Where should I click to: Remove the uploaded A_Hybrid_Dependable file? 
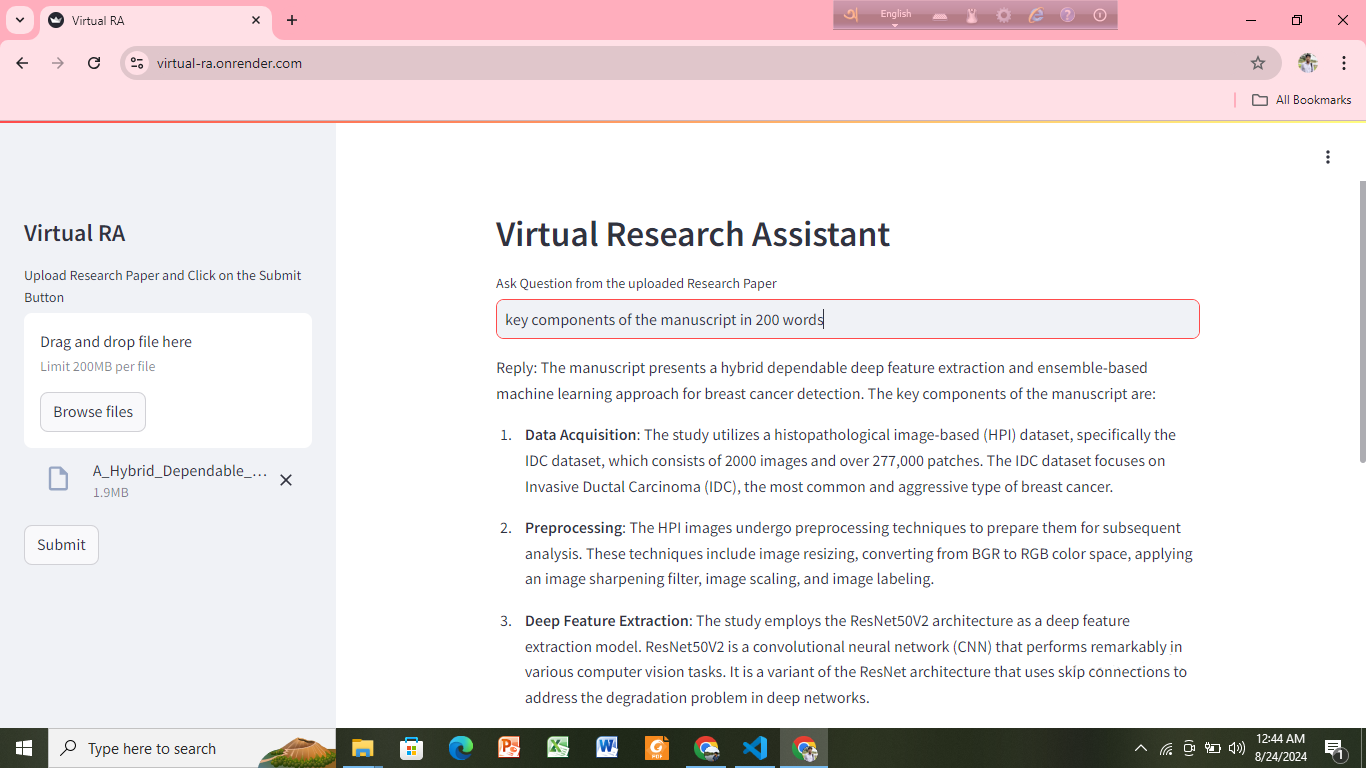click(286, 480)
